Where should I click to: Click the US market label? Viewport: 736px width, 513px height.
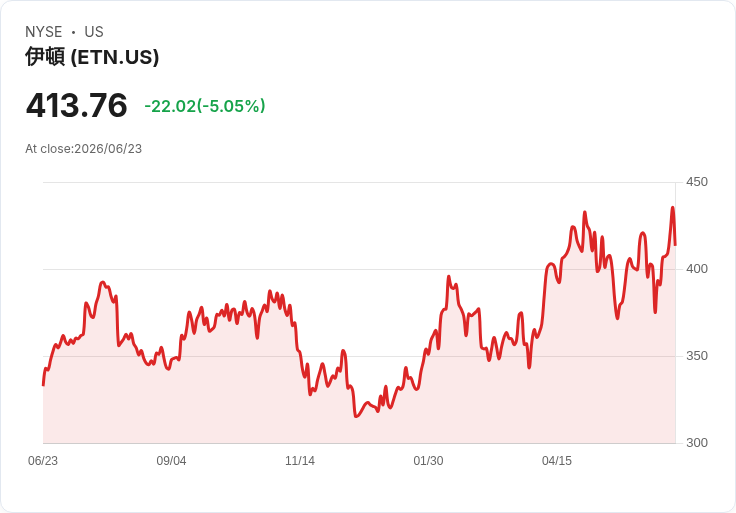point(94,32)
